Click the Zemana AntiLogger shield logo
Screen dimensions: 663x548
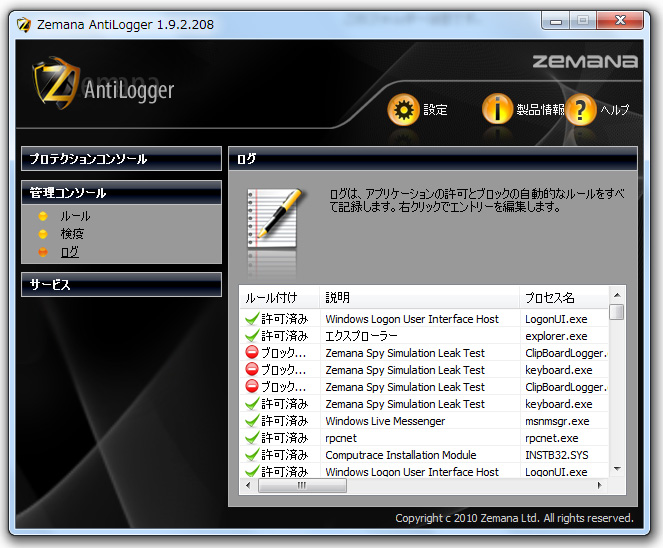(x=56, y=83)
